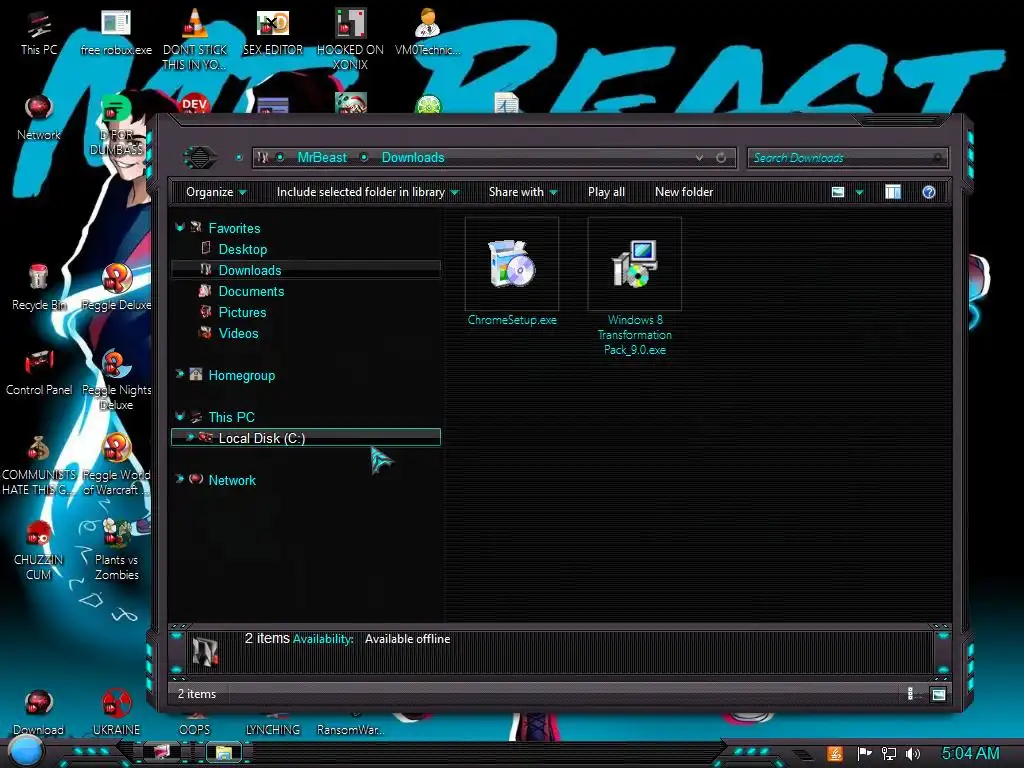Collapse the This PC tree node
Screen dimensions: 1024x768
[x=180, y=417]
